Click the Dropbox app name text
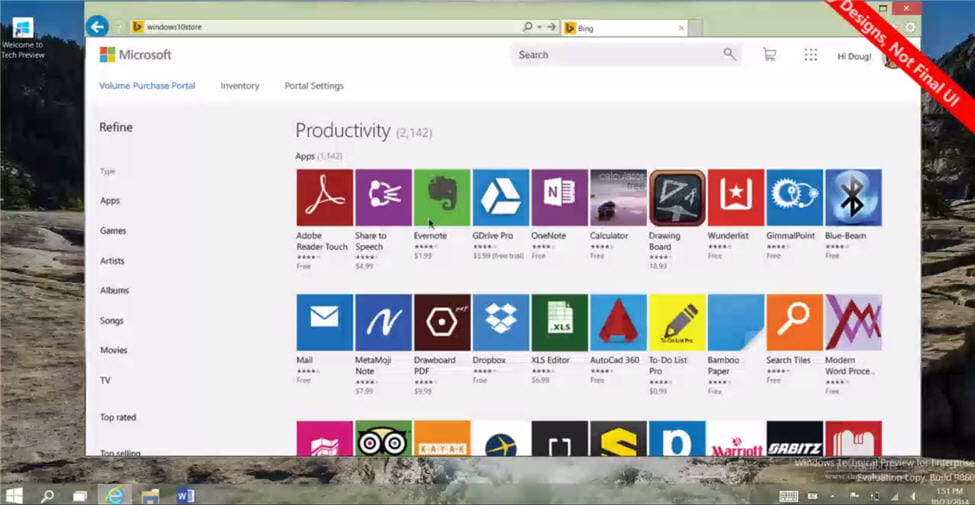 click(489, 360)
